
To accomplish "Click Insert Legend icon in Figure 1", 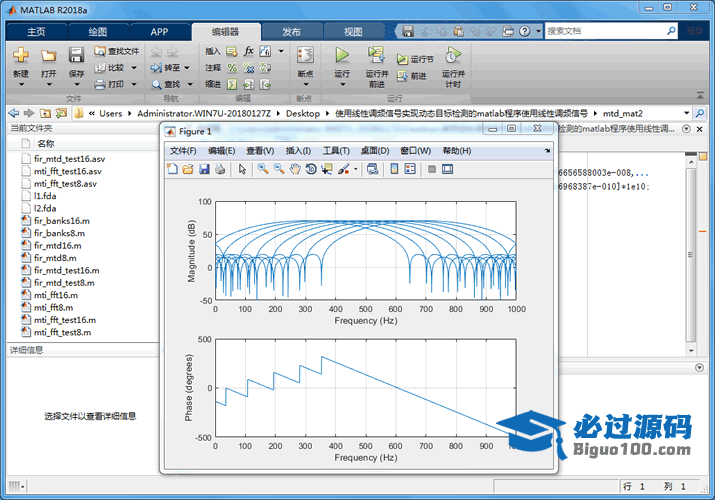I will pyautogui.click(x=410, y=169).
